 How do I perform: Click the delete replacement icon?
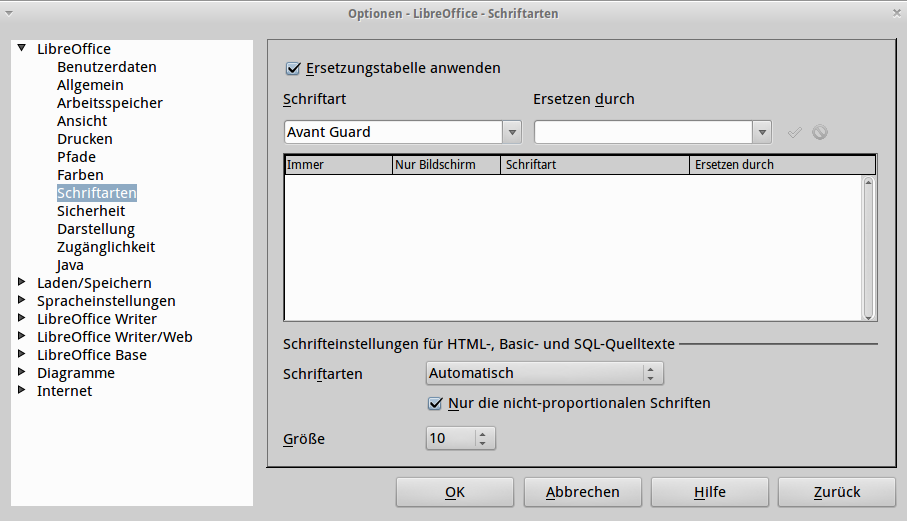[820, 132]
